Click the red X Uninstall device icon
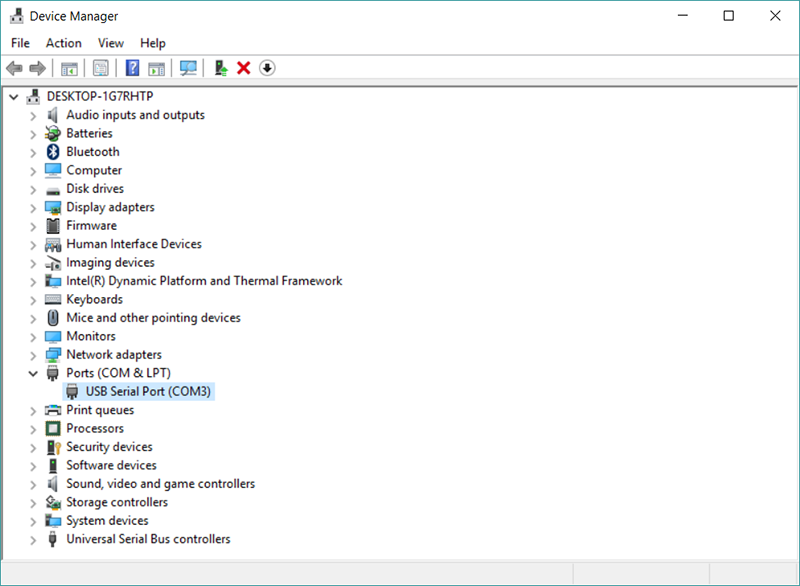This screenshot has width=800, height=586. tap(243, 68)
